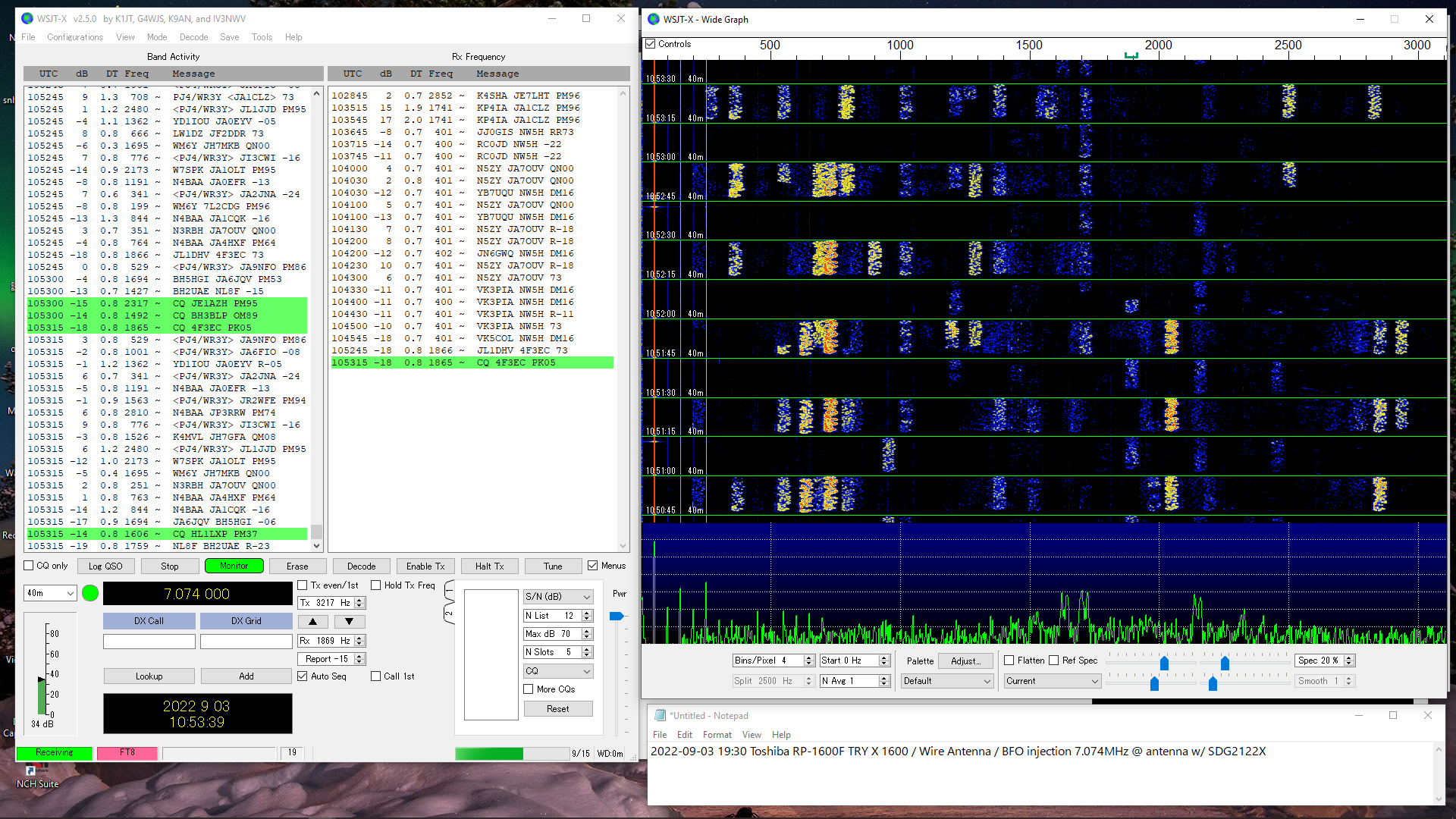1456x819 pixels.
Task: Click the Wide Graph window title icon
Action: tap(653, 19)
